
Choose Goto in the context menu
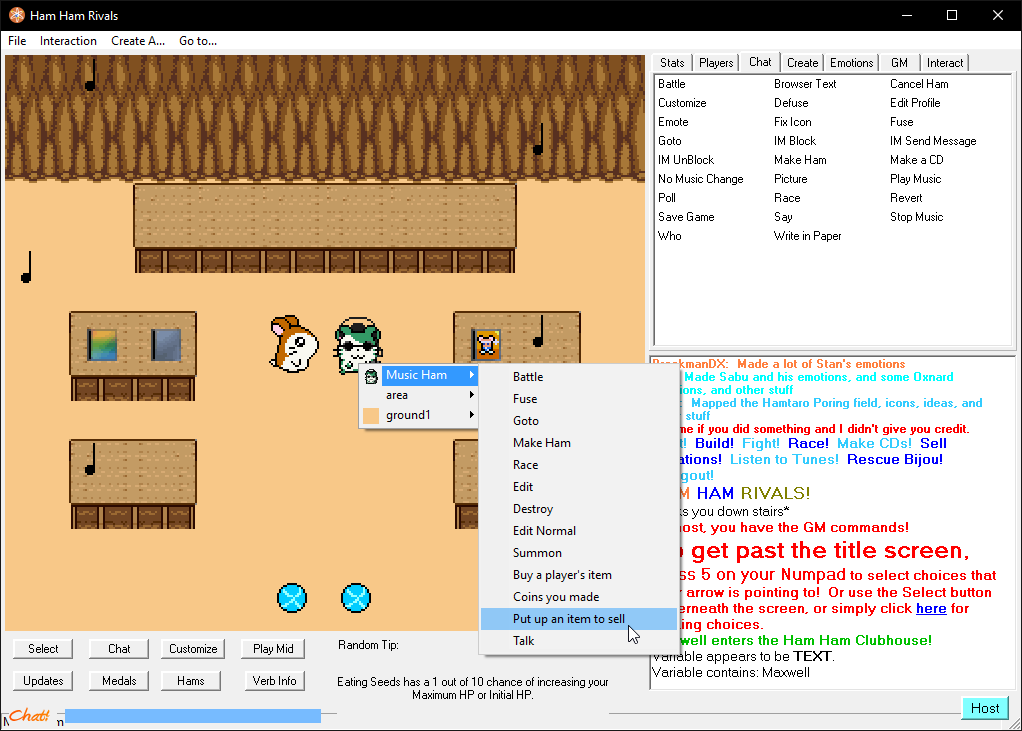coord(577,422)
